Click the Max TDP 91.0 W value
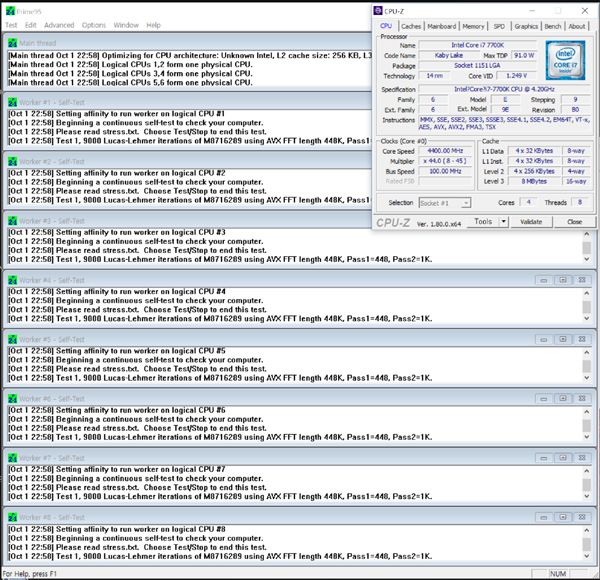The height and width of the screenshot is (580, 600). click(x=524, y=55)
